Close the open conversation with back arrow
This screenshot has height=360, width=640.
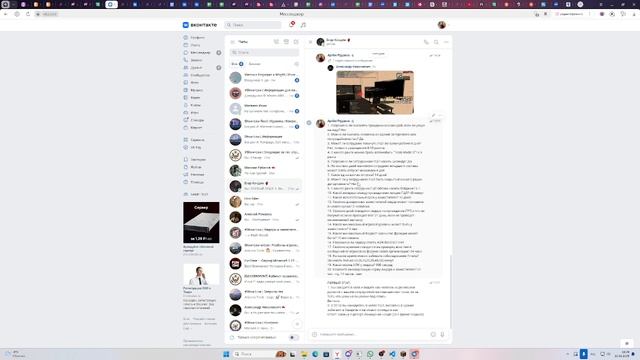pos(310,42)
